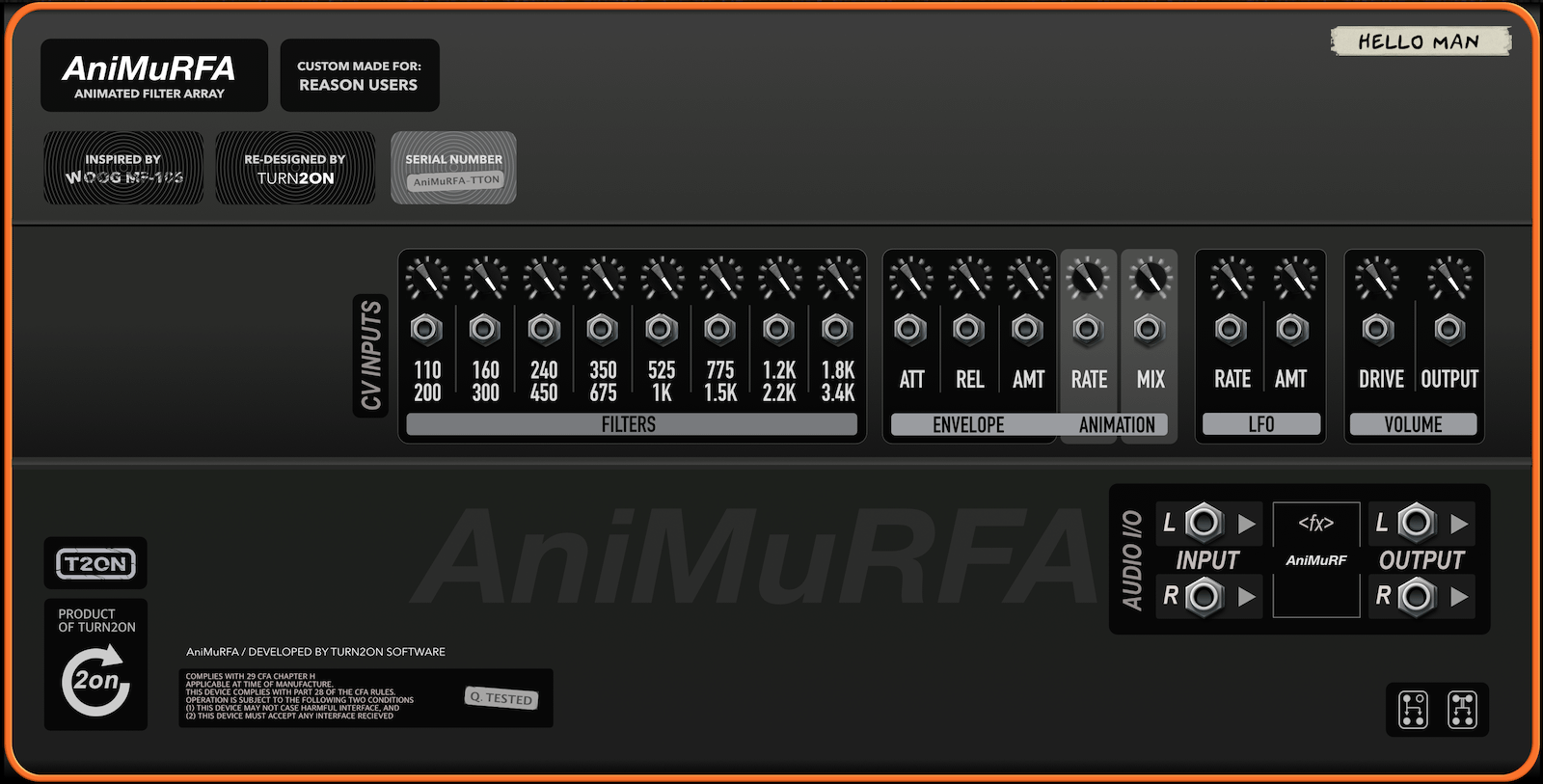
Task: Click the Re-designed By Turn2on badge
Action: 295,168
